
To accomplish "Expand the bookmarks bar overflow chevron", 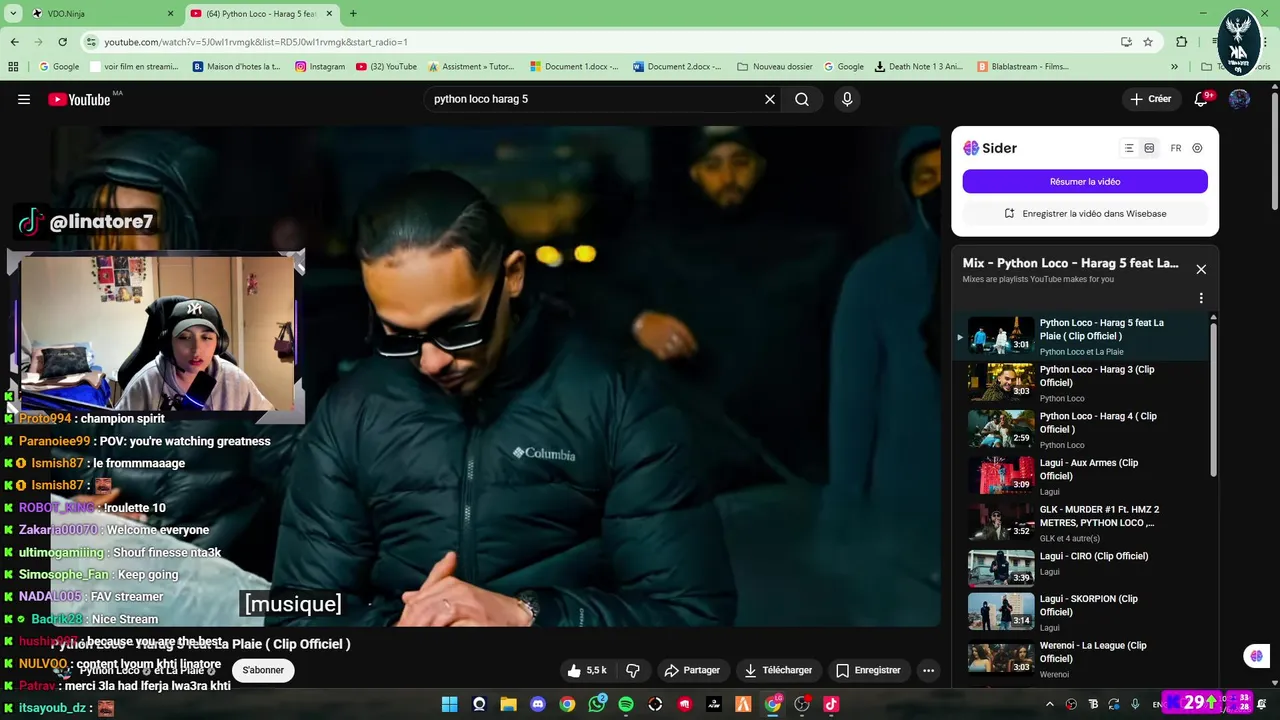I will click(1174, 67).
